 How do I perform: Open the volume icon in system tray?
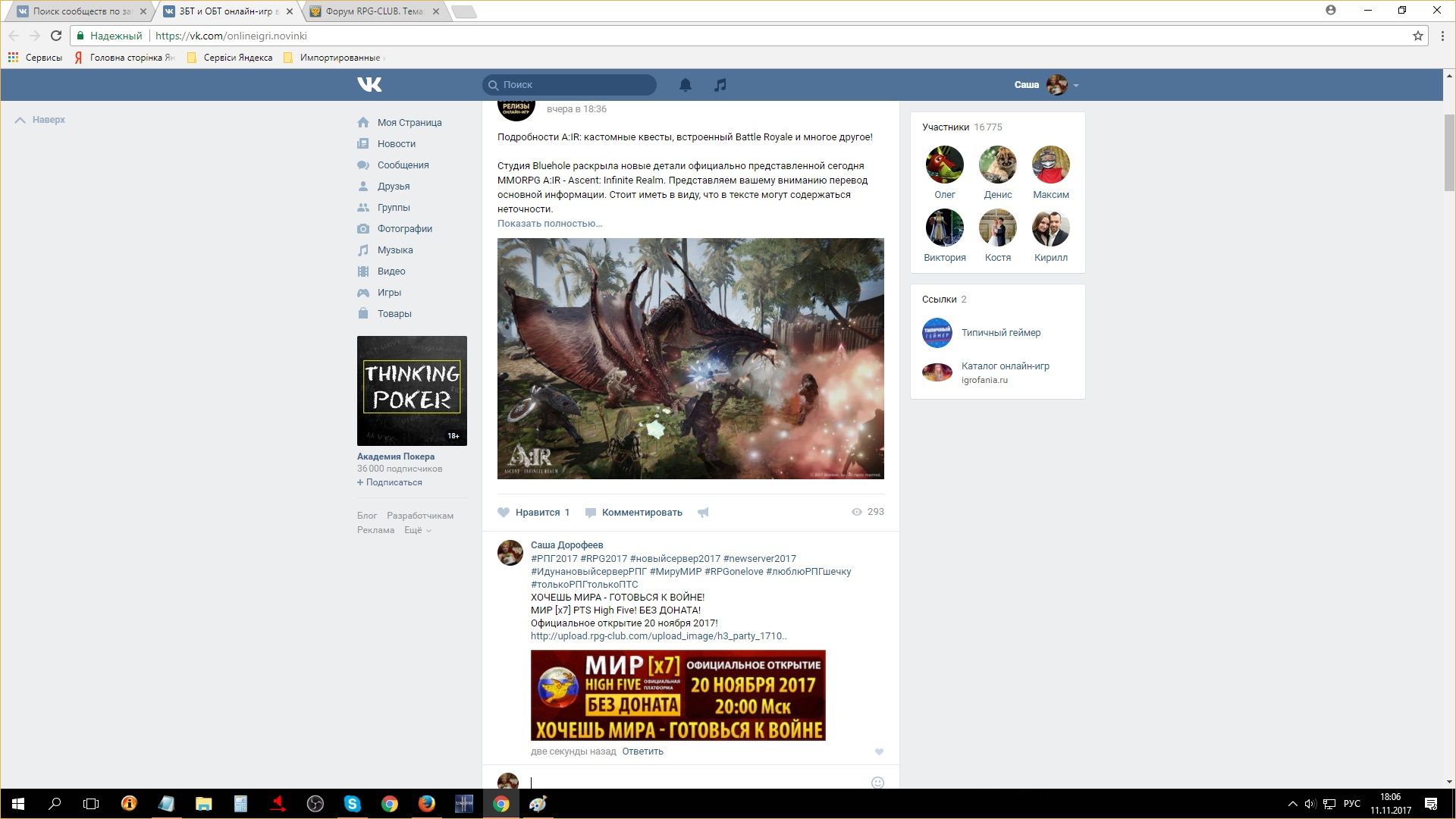click(1310, 804)
